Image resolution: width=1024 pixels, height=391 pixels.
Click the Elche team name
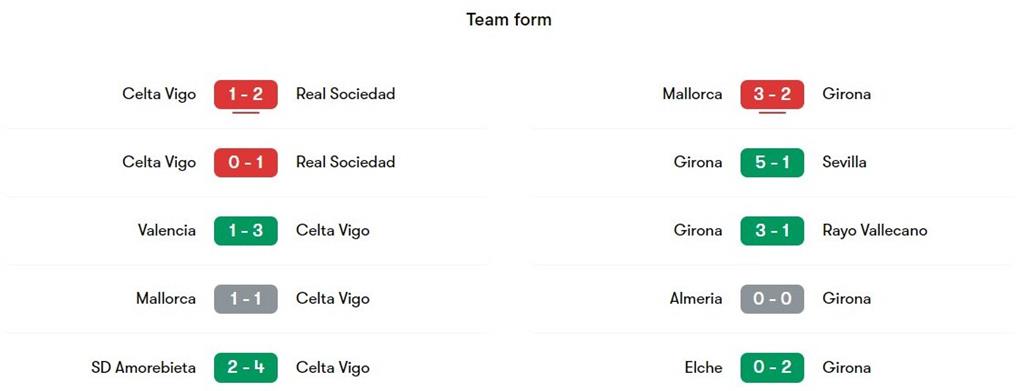pyautogui.click(x=704, y=368)
